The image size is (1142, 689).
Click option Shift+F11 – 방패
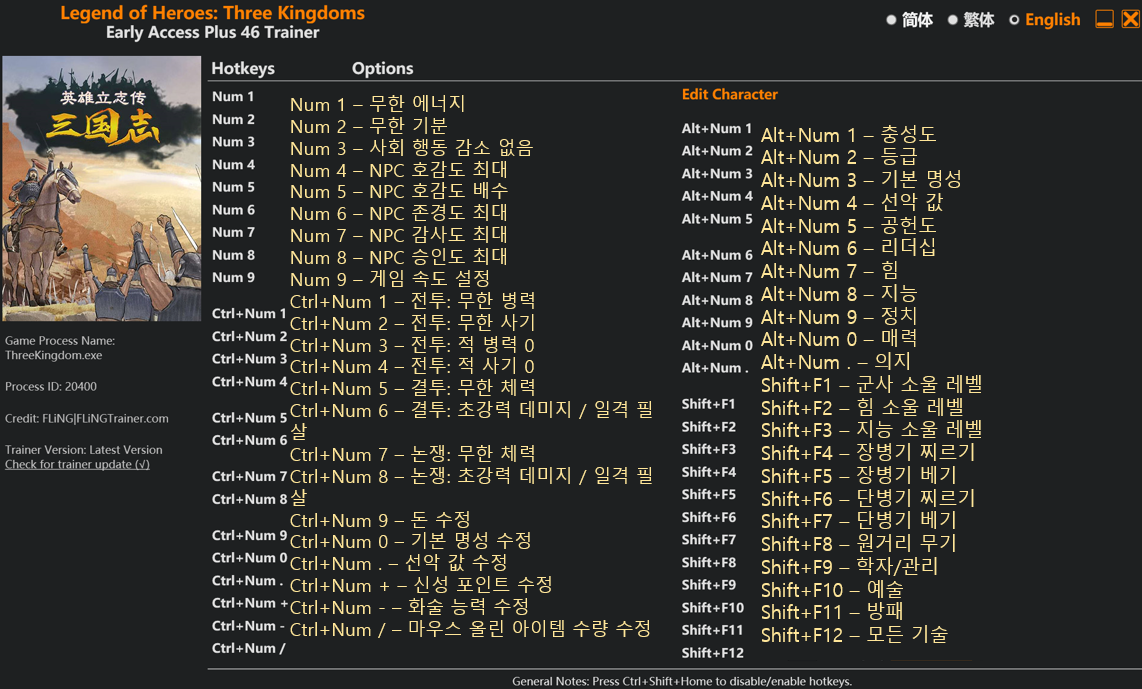click(x=832, y=613)
